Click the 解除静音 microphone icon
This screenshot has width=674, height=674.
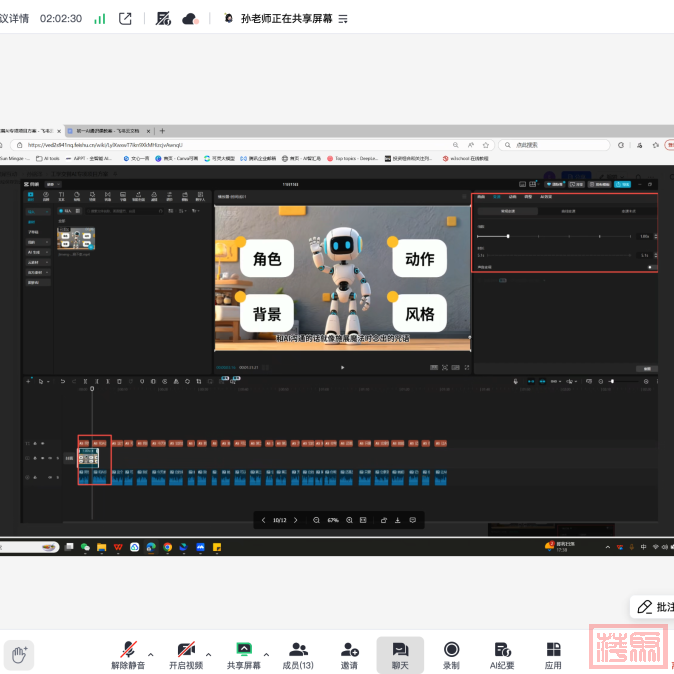pyautogui.click(x=128, y=650)
